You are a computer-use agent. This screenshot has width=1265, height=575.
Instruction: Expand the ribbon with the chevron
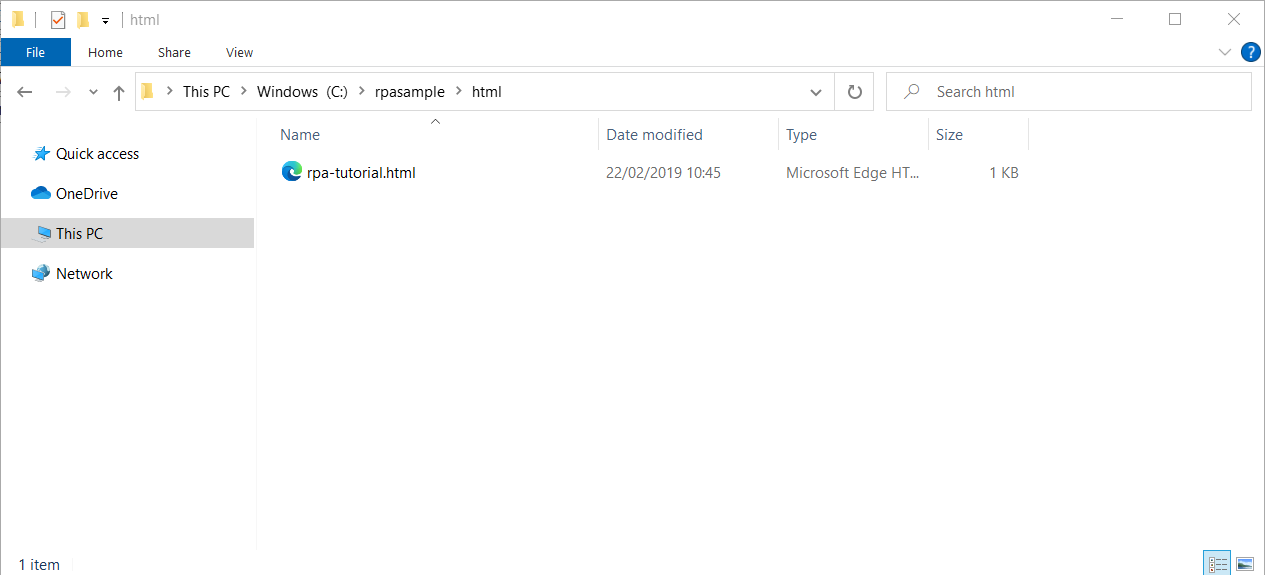[x=1225, y=52]
